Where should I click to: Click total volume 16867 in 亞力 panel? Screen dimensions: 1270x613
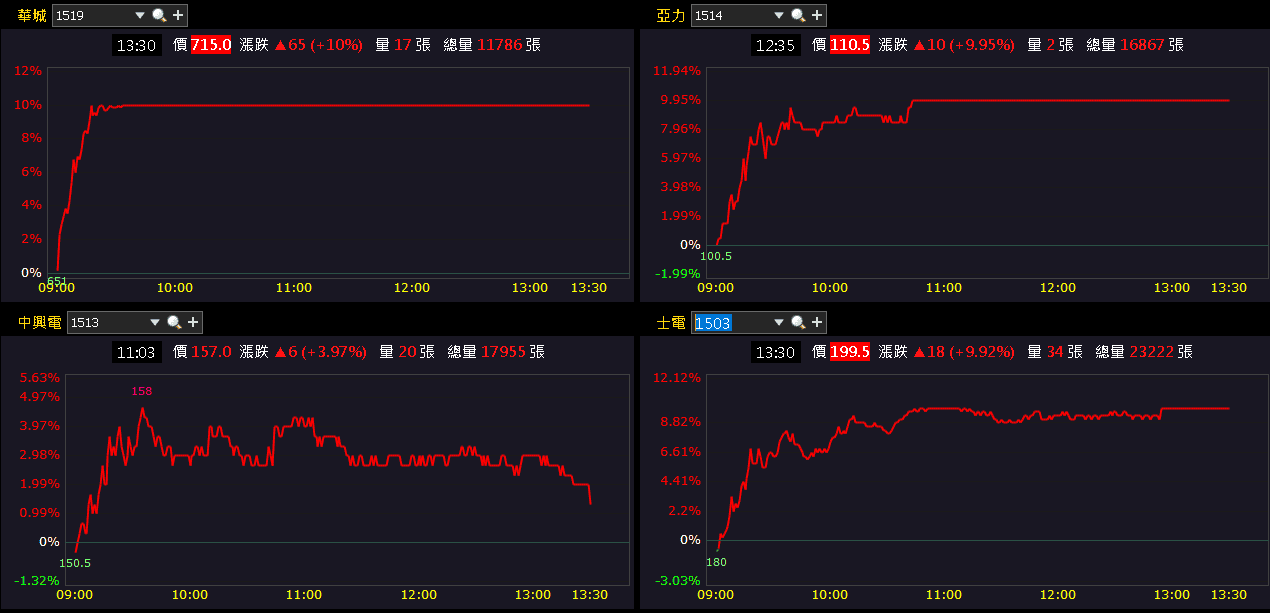1143,45
